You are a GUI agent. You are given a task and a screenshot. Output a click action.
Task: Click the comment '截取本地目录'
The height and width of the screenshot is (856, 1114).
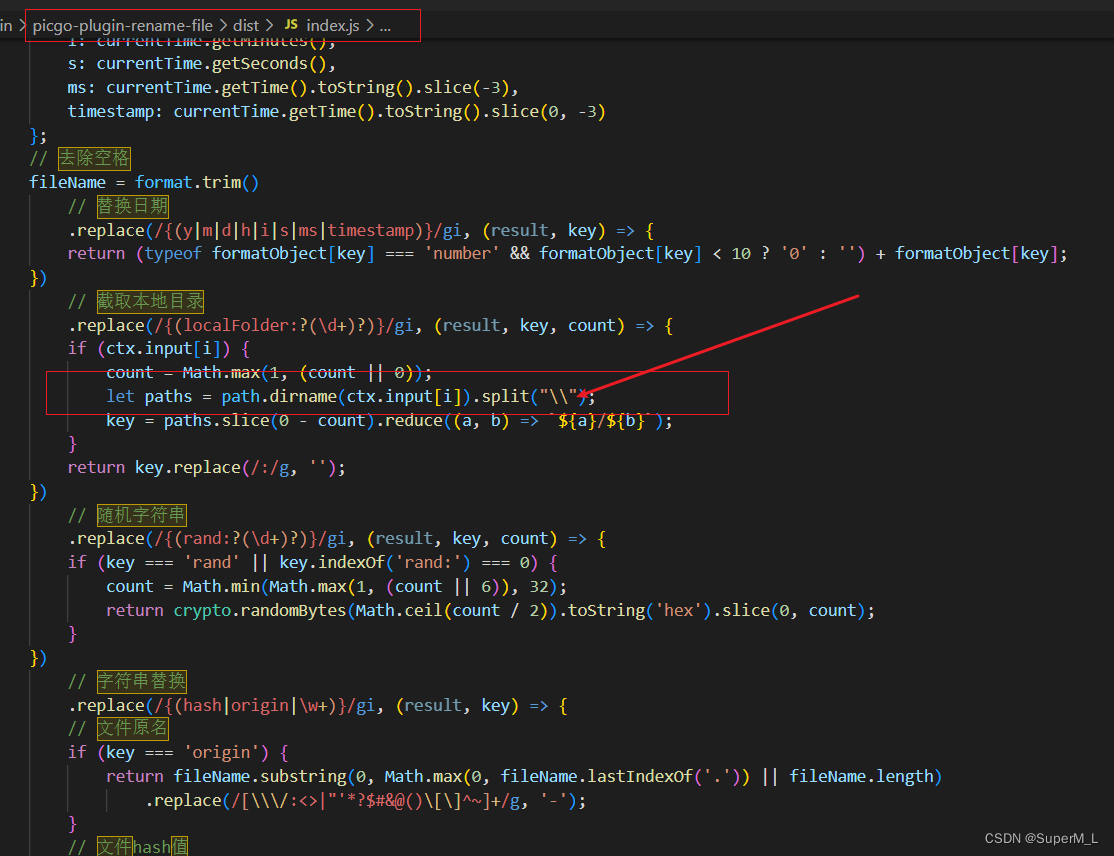pyautogui.click(x=151, y=301)
